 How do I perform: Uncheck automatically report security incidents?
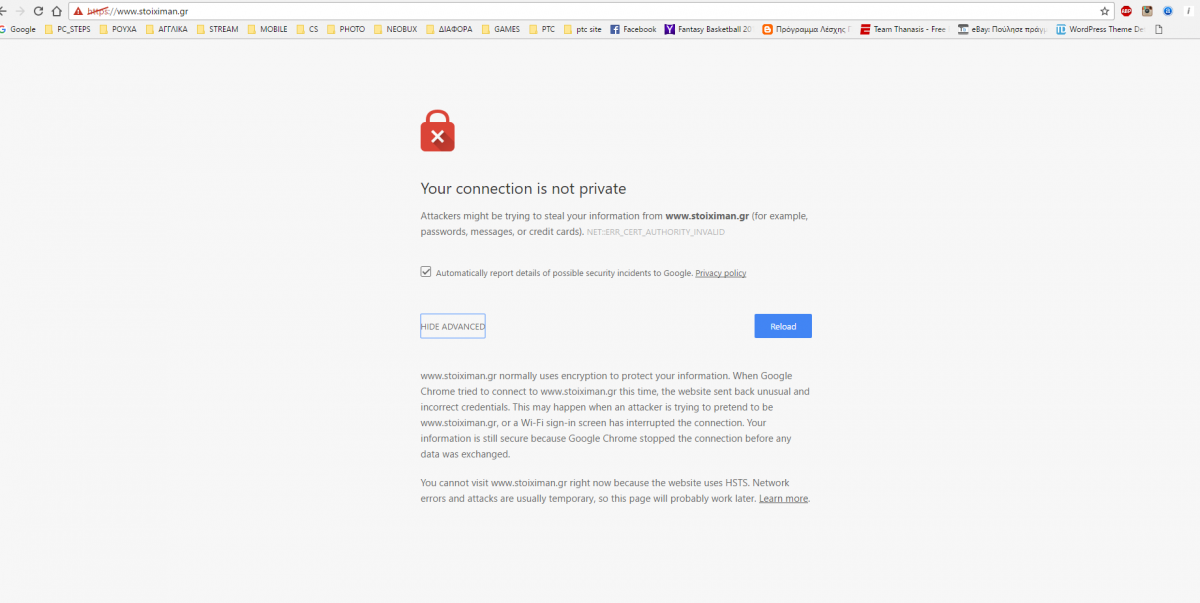point(426,272)
